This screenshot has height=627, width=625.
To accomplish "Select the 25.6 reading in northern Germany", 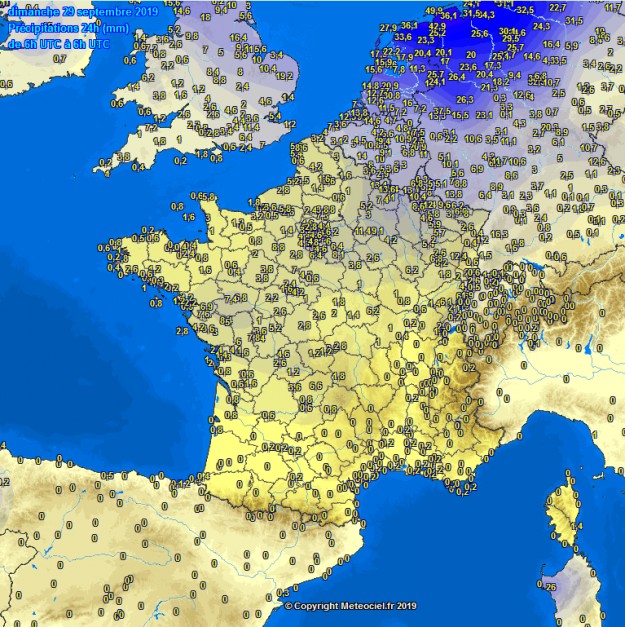I will (x=479, y=34).
